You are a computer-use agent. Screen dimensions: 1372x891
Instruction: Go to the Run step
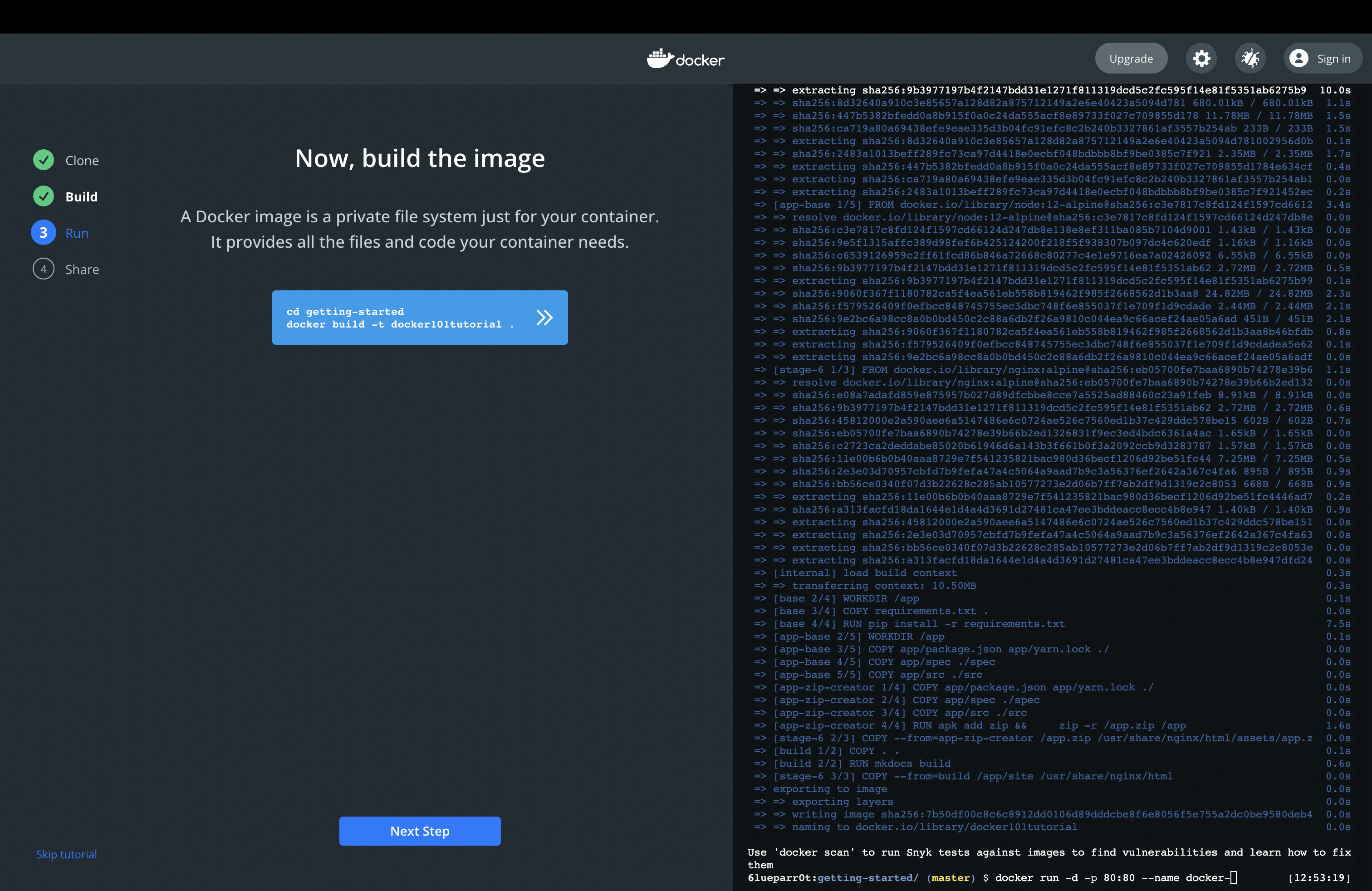coord(77,234)
